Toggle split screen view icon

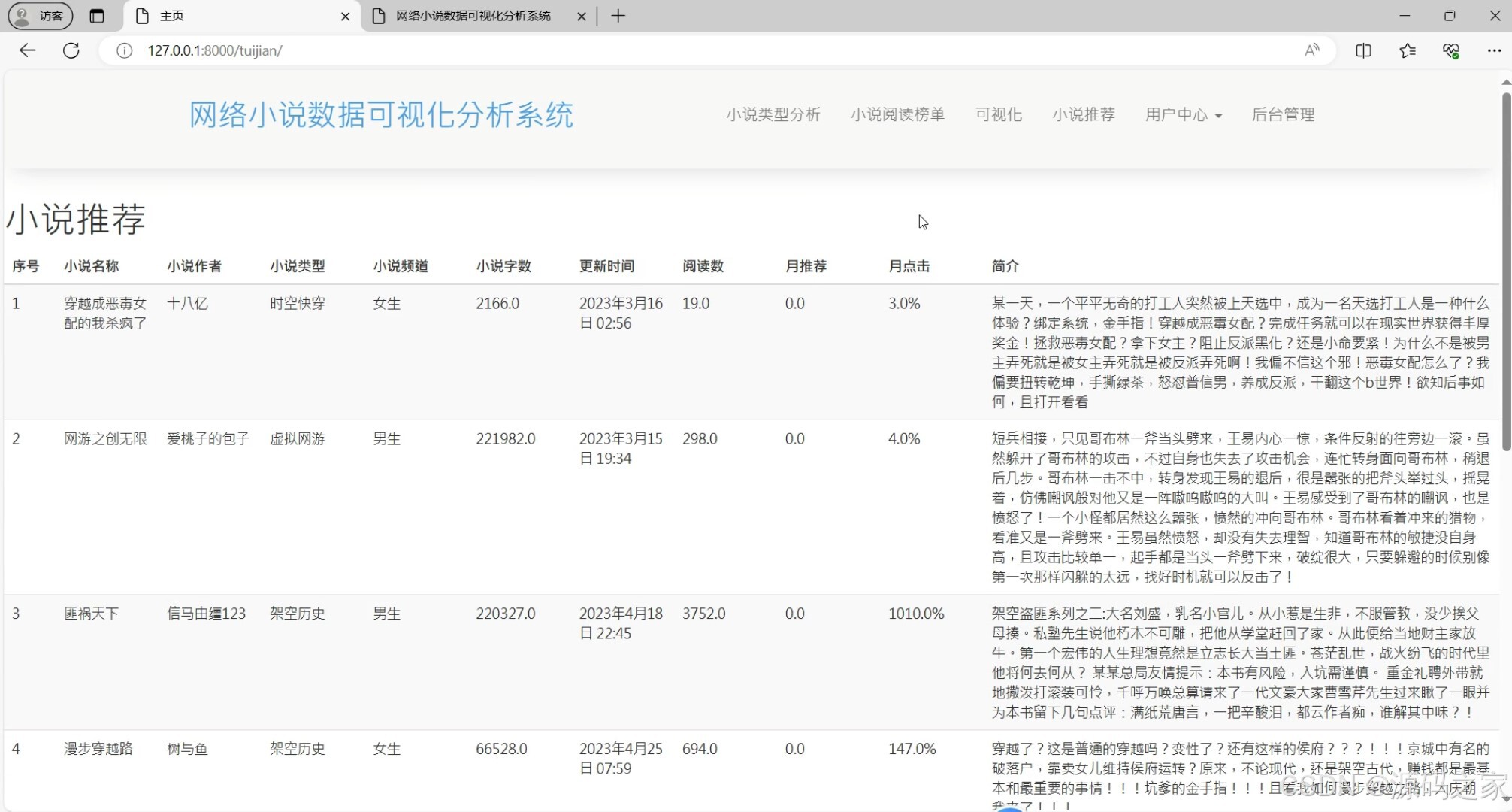click(x=1363, y=50)
